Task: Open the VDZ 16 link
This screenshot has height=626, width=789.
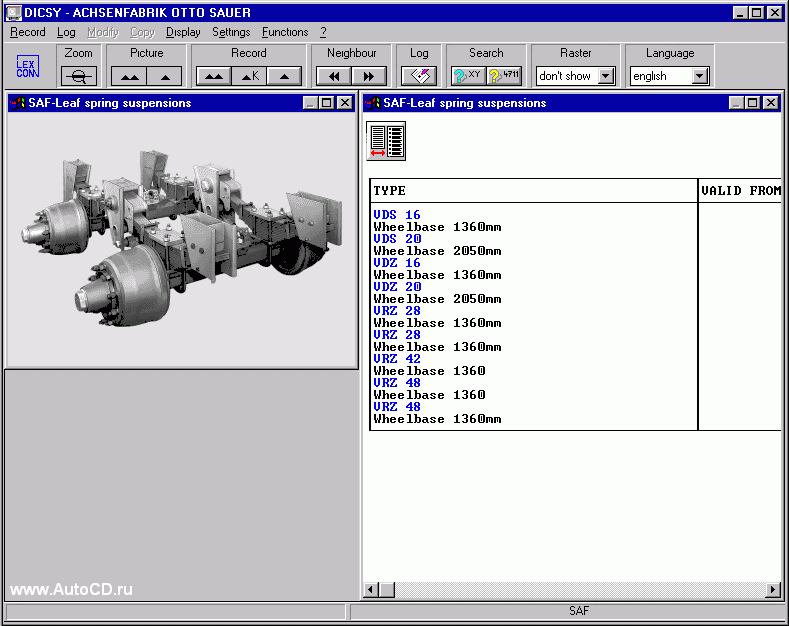Action: [397, 263]
